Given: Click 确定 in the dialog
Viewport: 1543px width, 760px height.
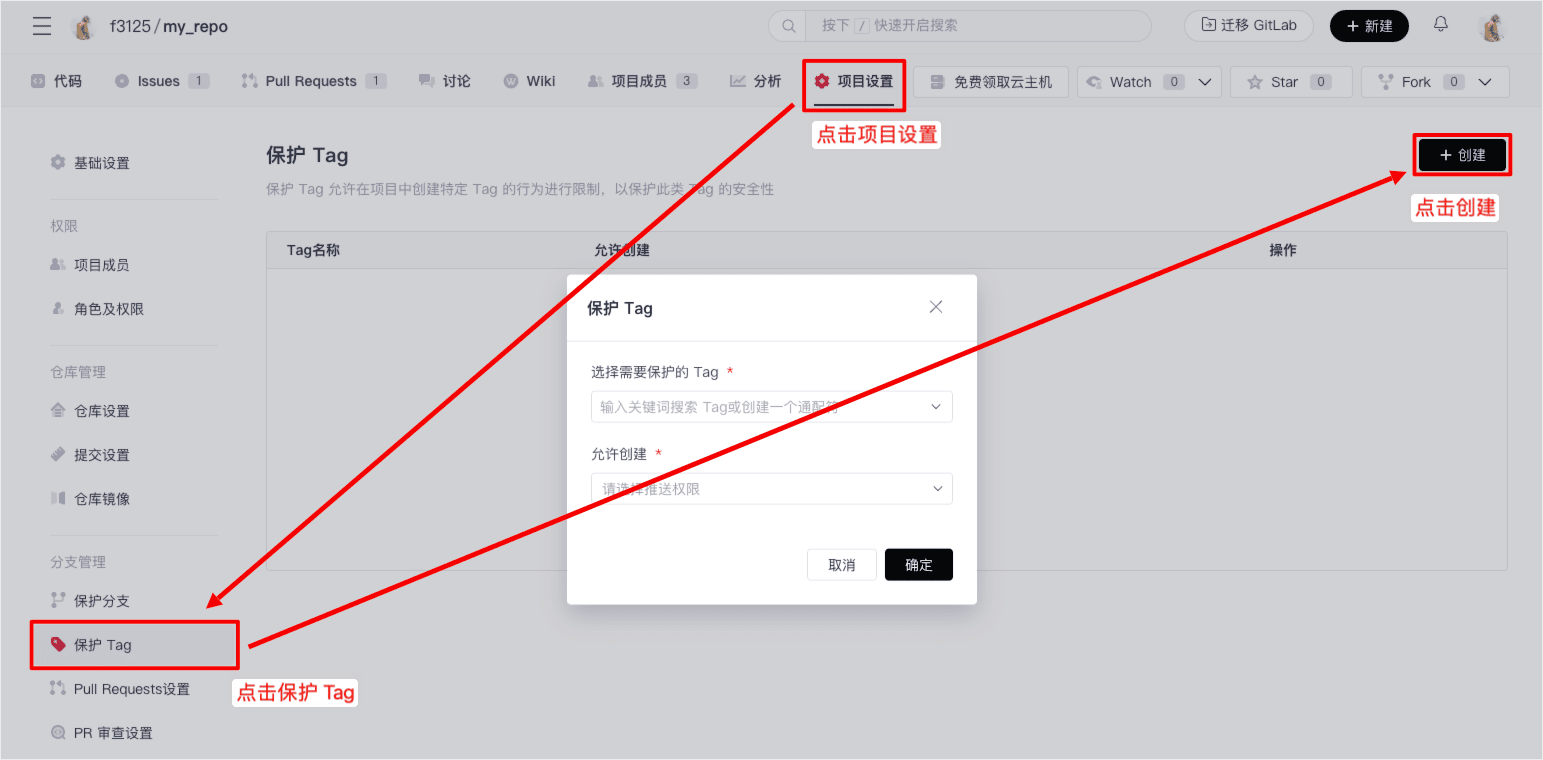Looking at the screenshot, I should click(x=919, y=565).
